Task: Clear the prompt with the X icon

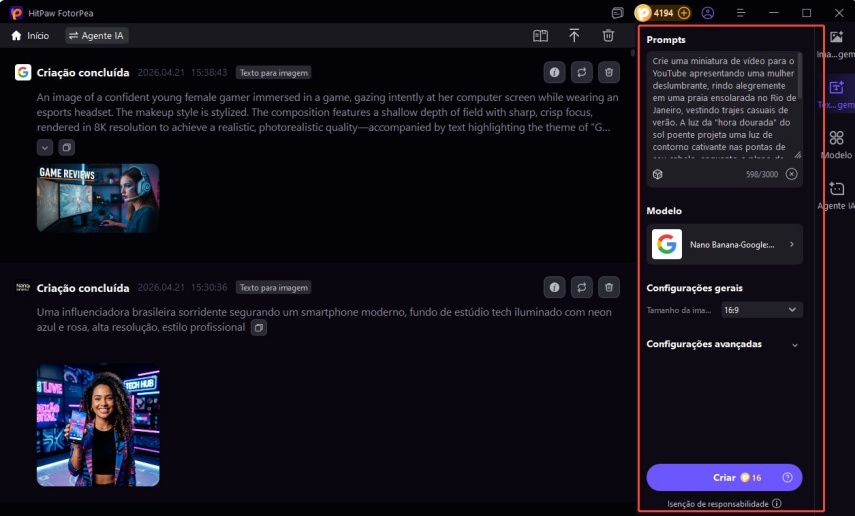Action: pos(791,174)
